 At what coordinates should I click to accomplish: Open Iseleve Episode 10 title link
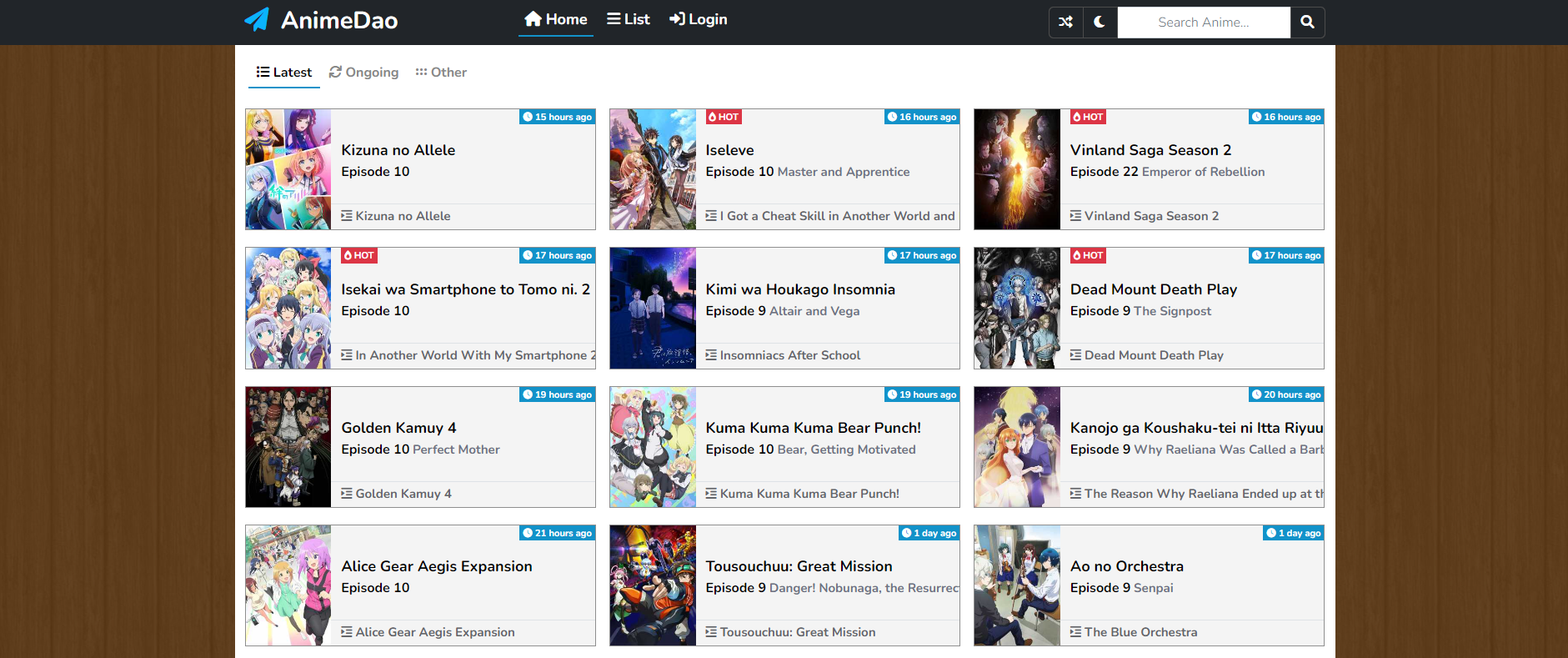click(x=729, y=150)
